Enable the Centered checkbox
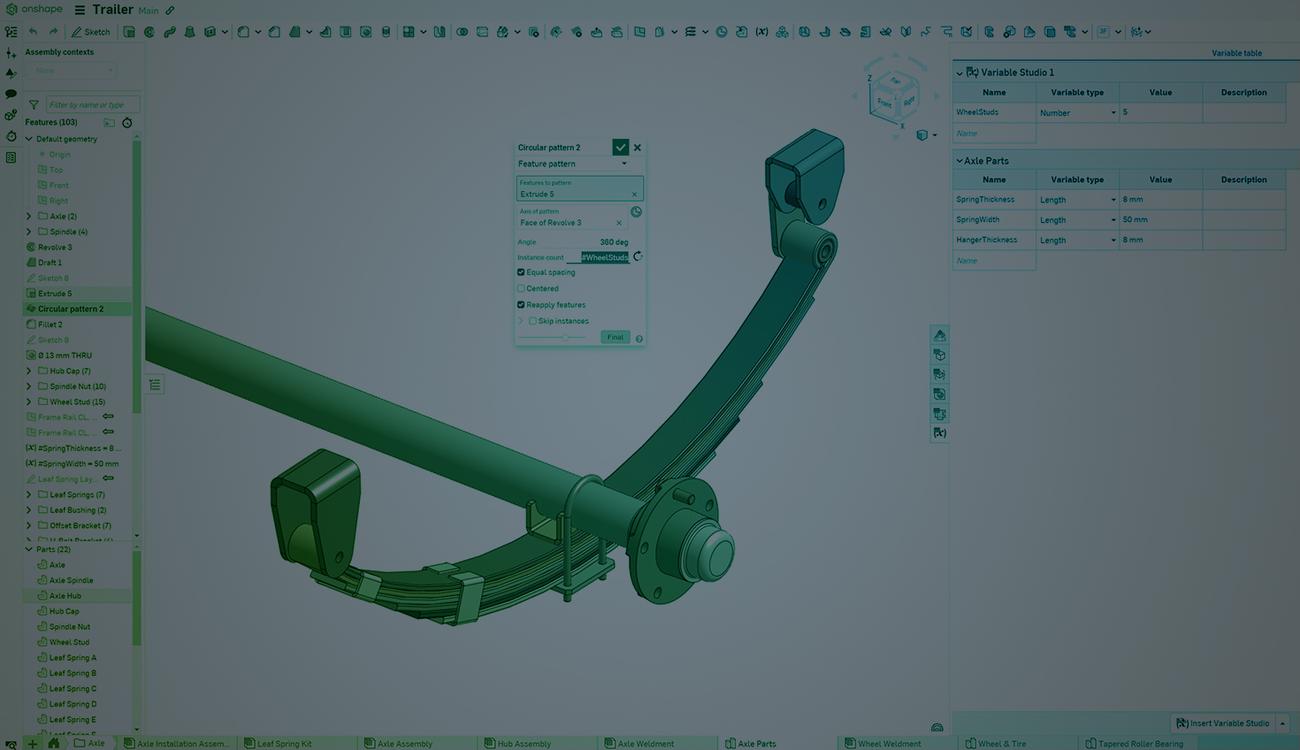Viewport: 1300px width, 750px height. click(521, 288)
